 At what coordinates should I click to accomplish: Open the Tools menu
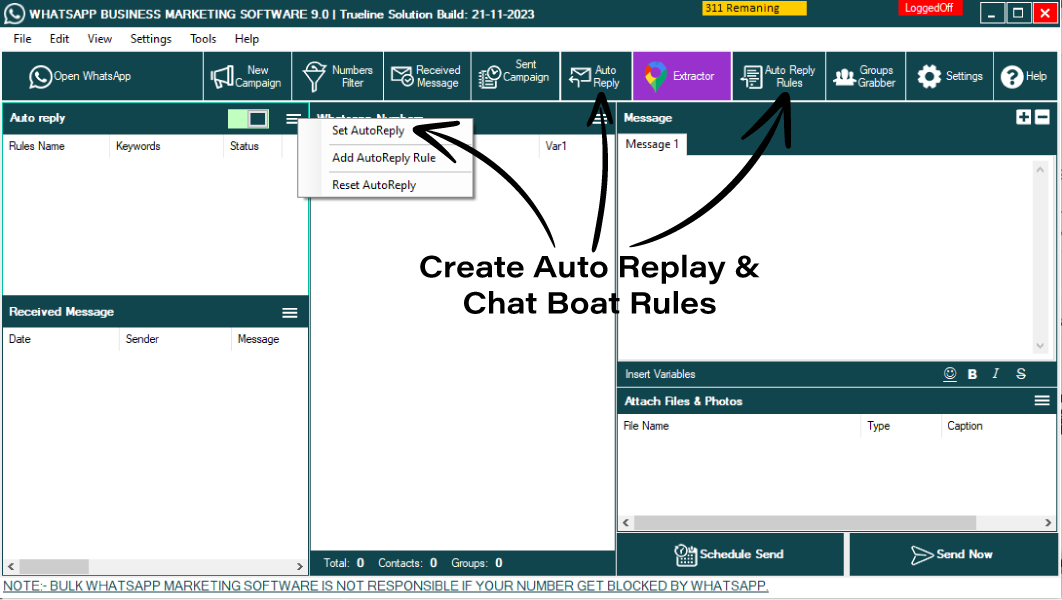click(x=203, y=39)
